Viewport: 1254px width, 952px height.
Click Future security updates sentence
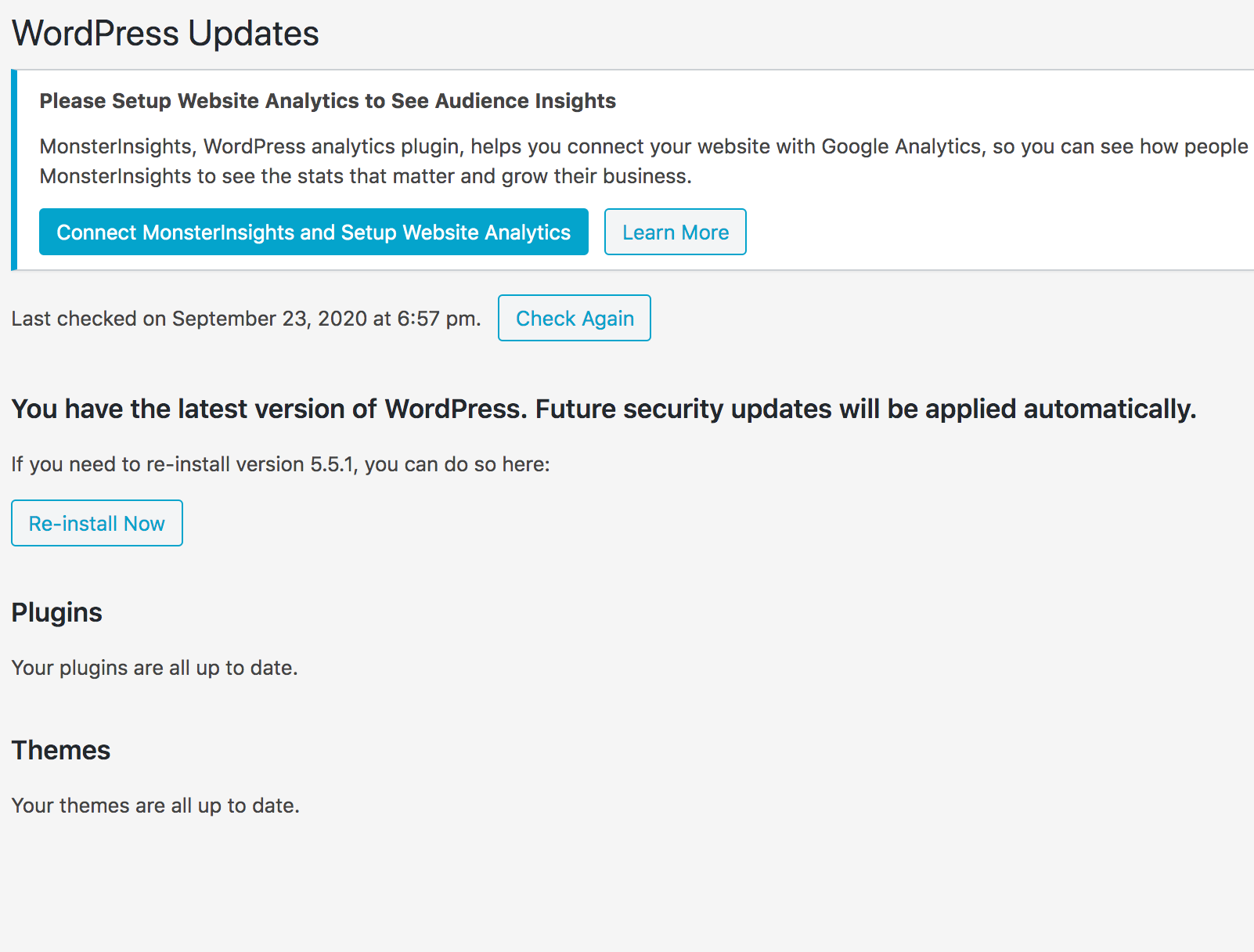tap(865, 409)
